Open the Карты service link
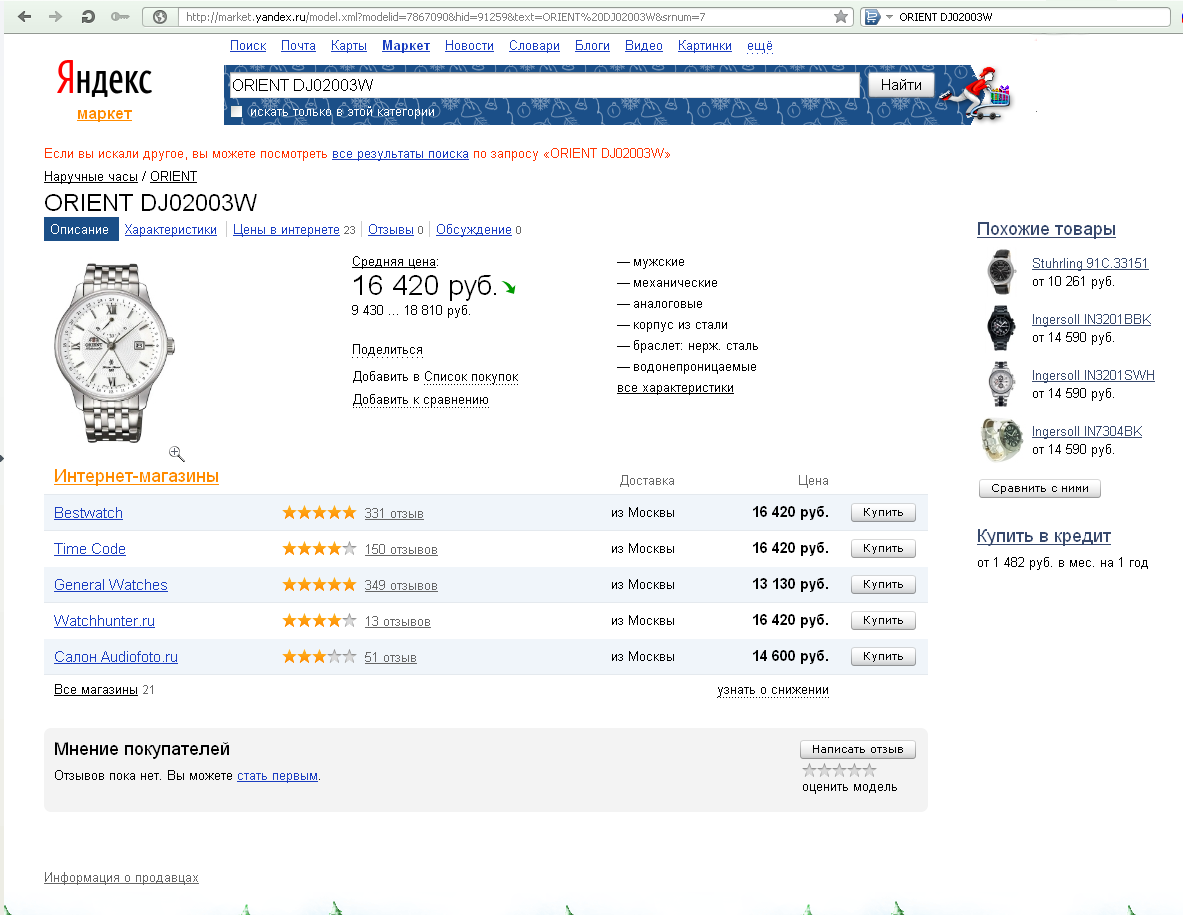This screenshot has height=915, width=1183. [x=349, y=46]
